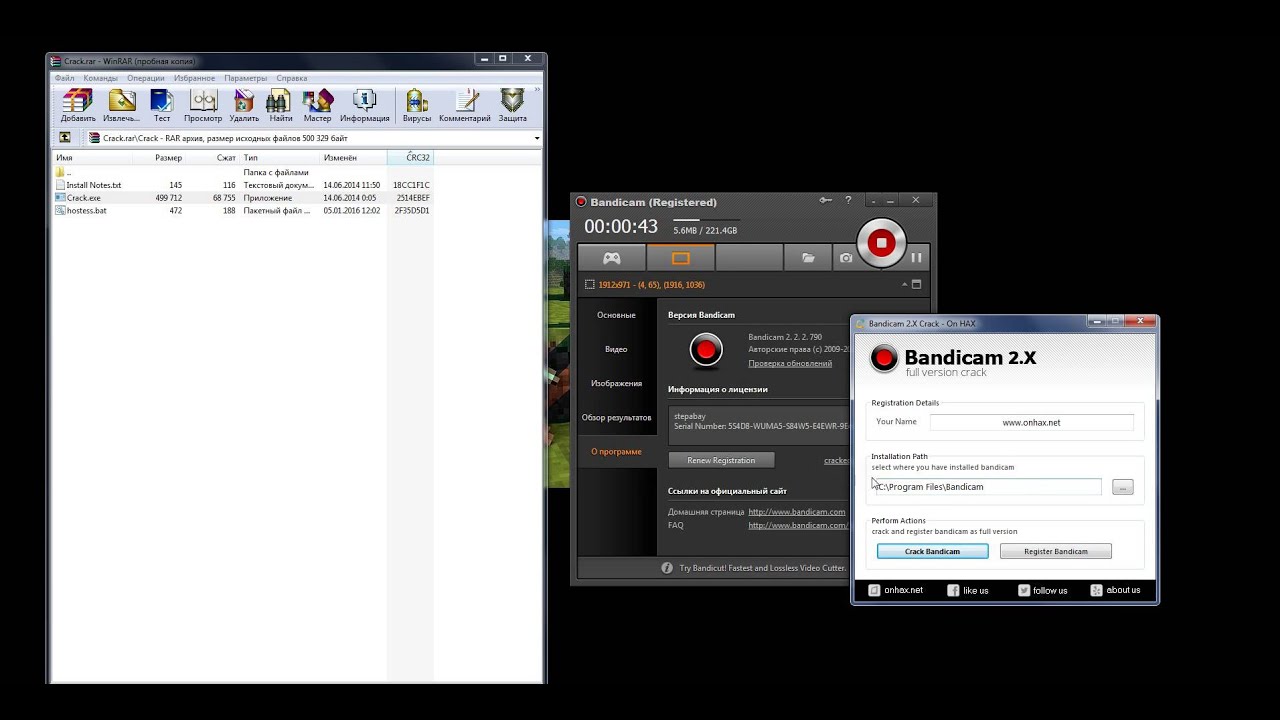The height and width of the screenshot is (720, 1280).
Task: Open the Операции menu in WinRAR
Action: tap(146, 78)
